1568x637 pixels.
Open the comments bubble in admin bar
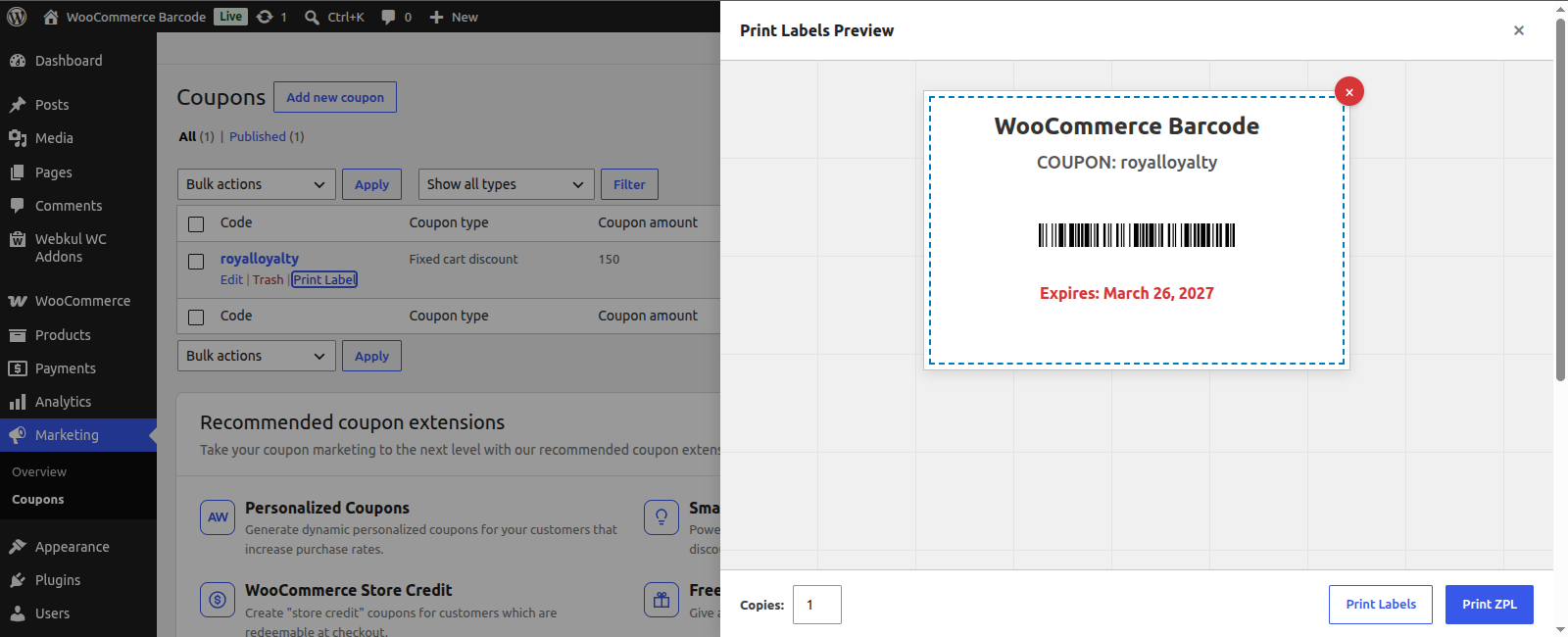point(388,17)
